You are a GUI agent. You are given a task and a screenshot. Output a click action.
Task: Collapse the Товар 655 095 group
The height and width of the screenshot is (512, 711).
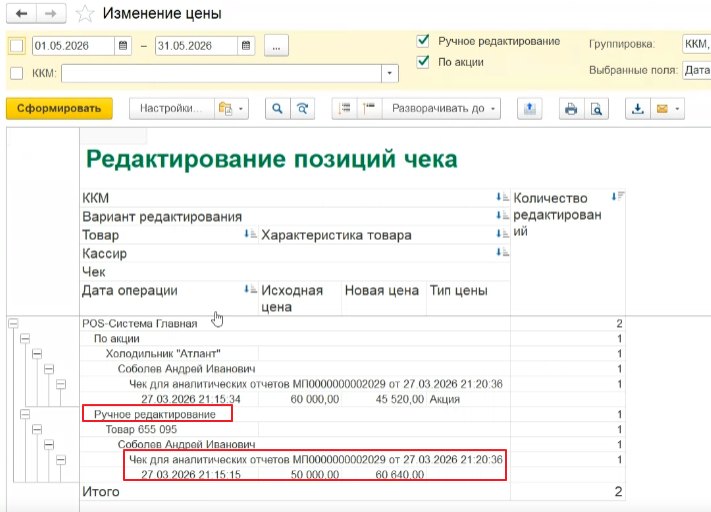(x=37, y=429)
